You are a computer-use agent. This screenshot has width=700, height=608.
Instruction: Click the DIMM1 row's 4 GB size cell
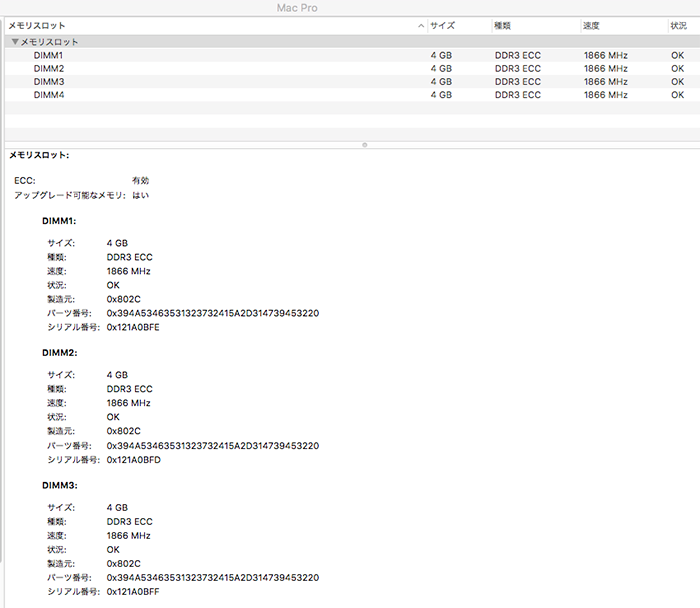441,55
